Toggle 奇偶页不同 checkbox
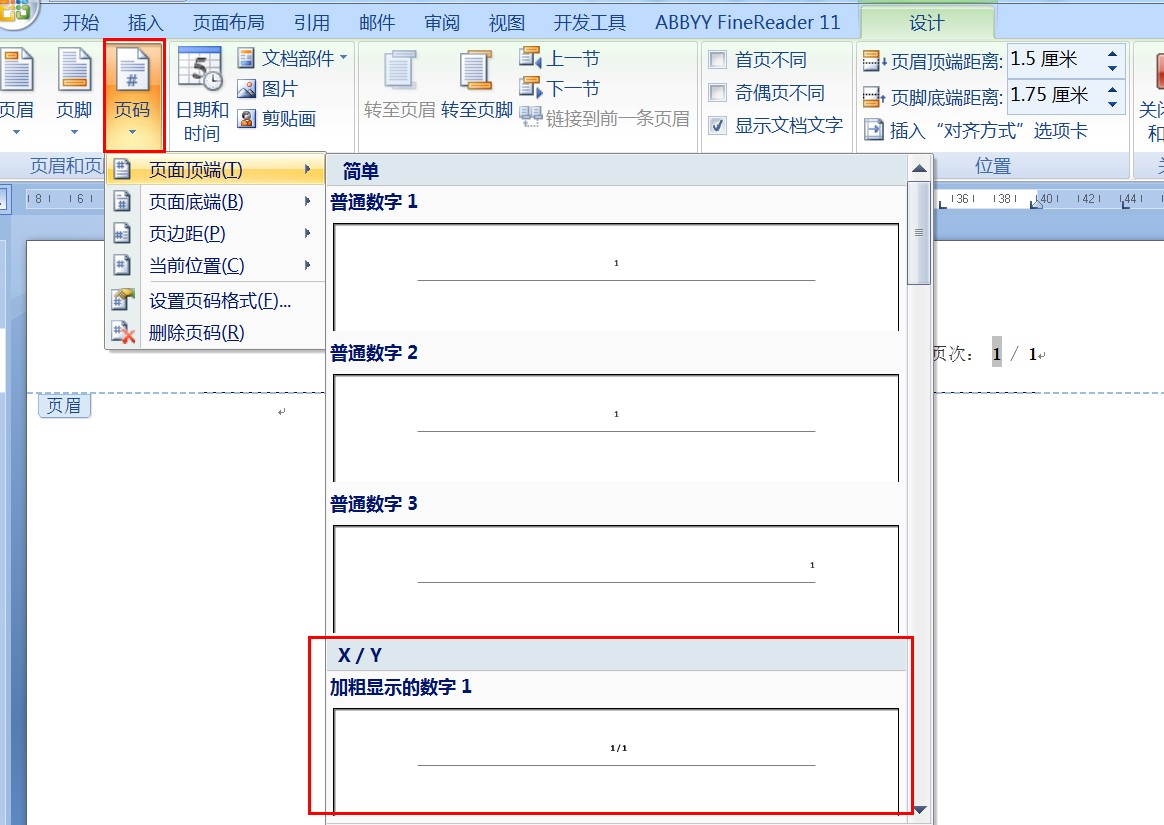This screenshot has height=825, width=1164. point(718,93)
